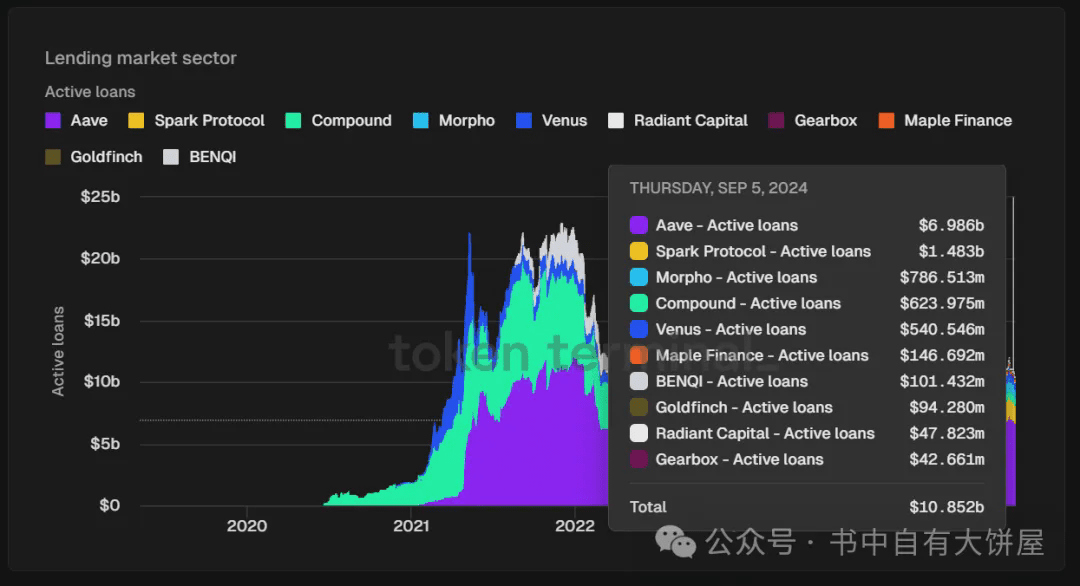Viewport: 1080px width, 586px height.
Task: Click the $10.852b total value
Action: point(946,507)
